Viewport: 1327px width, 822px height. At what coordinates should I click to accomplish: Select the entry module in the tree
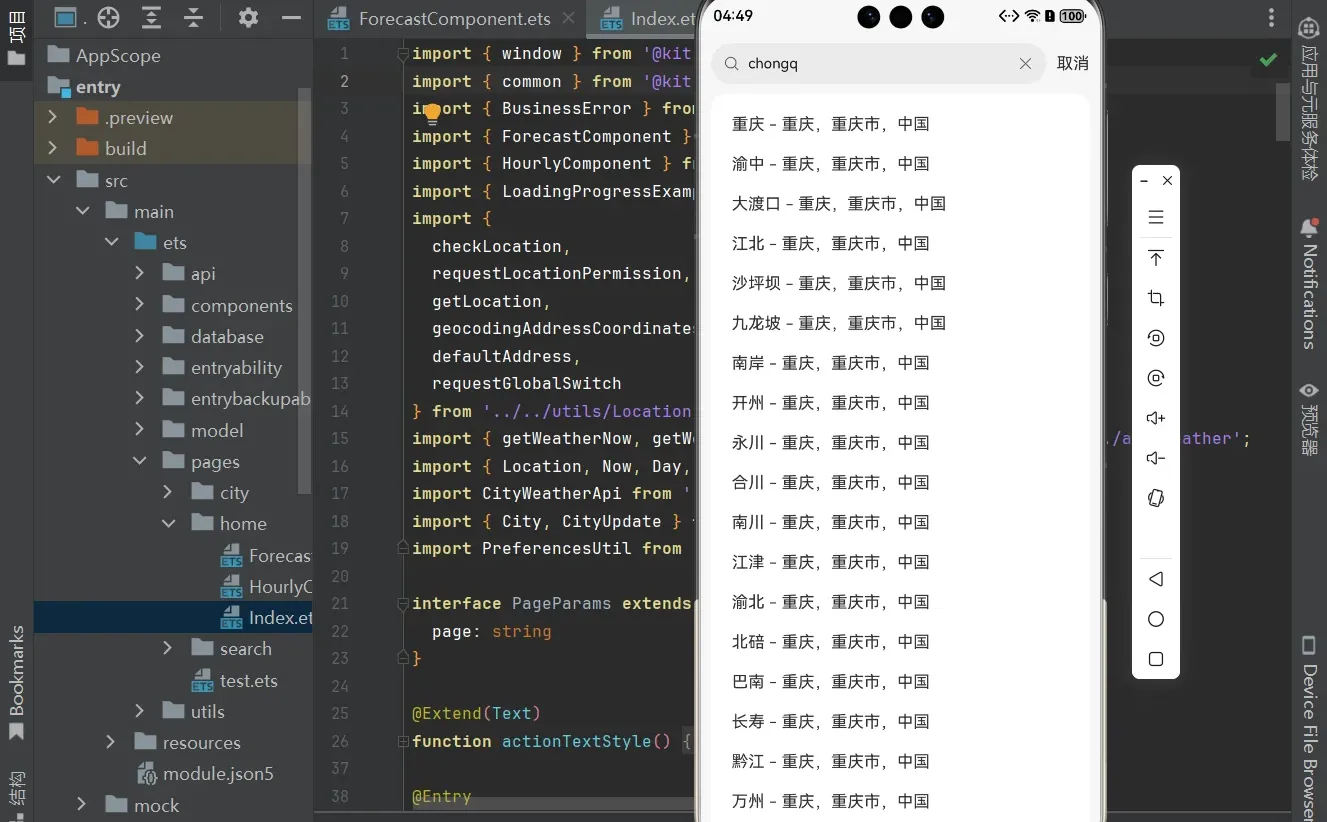click(x=84, y=87)
